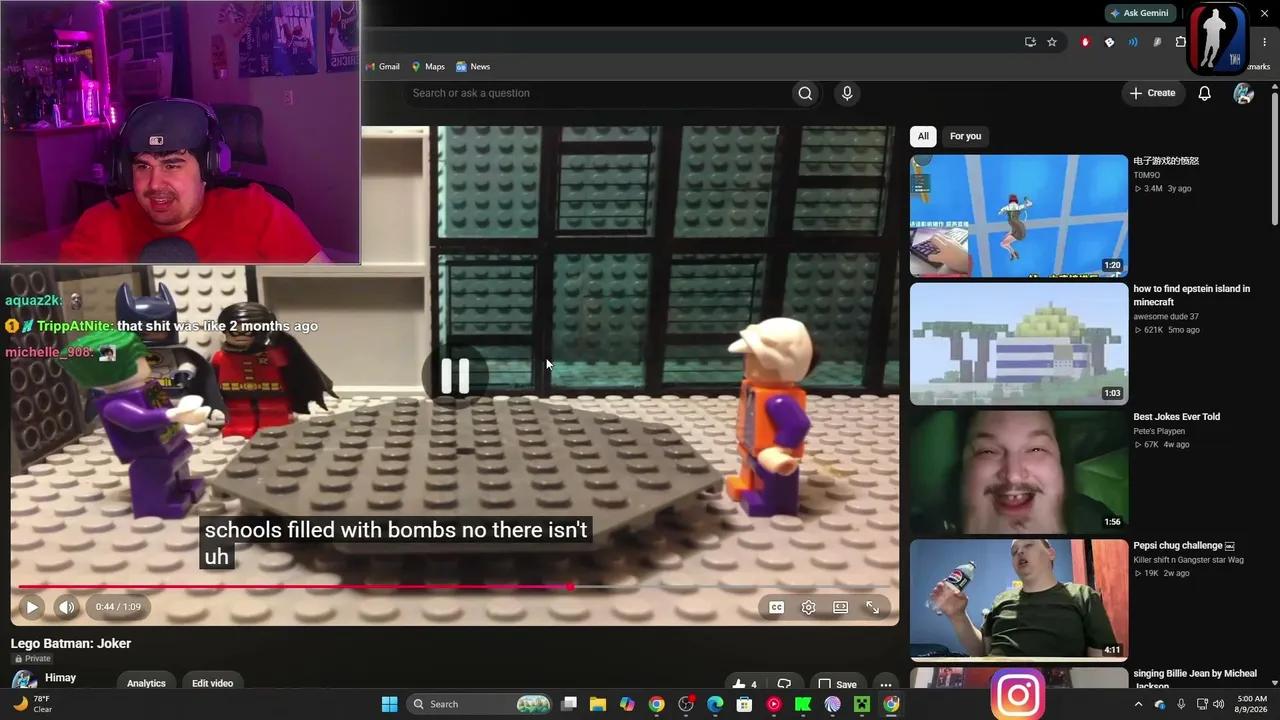Open the player settings gear
Image resolution: width=1280 pixels, height=720 pixels.
808,607
